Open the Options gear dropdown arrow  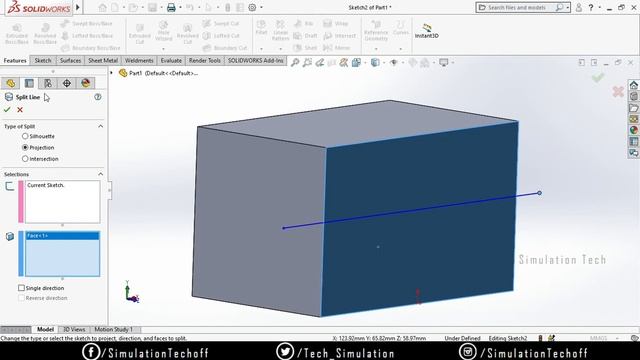pos(261,7)
